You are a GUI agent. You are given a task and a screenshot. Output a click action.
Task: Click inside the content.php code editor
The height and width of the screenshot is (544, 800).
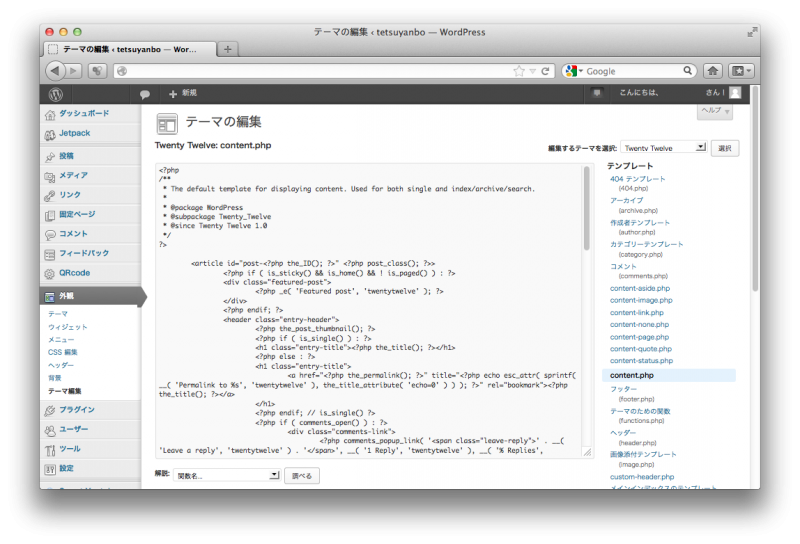(369, 310)
